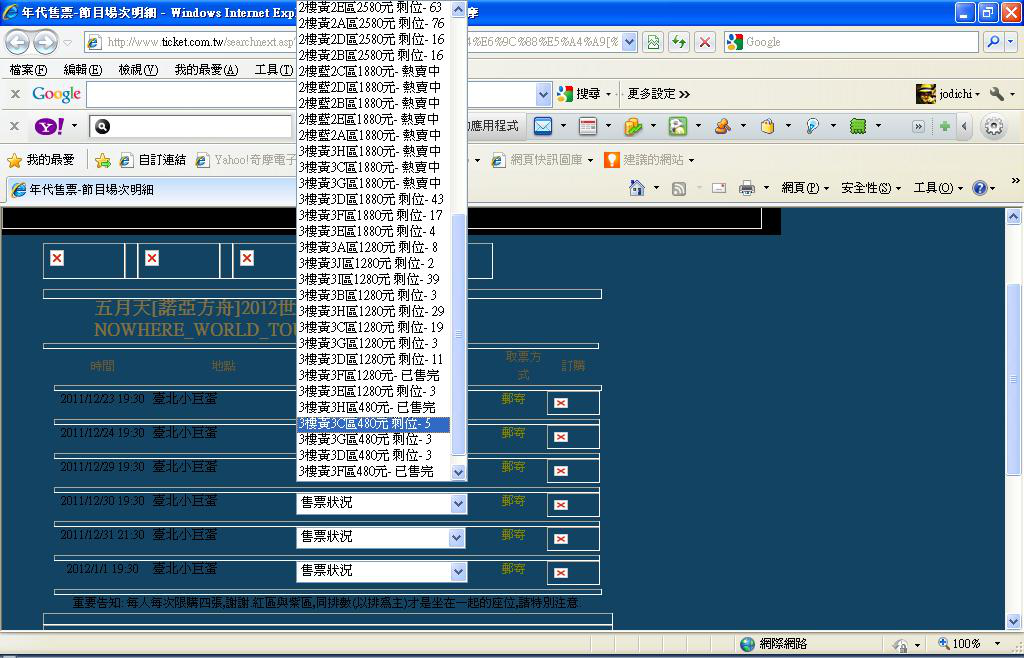Click order icon for 2012/1/1 show
This screenshot has height=658, width=1024.
[x=561, y=573]
